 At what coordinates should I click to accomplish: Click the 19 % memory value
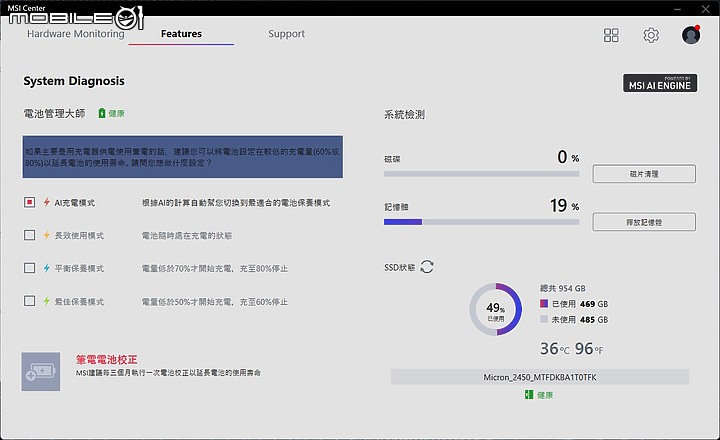564,205
